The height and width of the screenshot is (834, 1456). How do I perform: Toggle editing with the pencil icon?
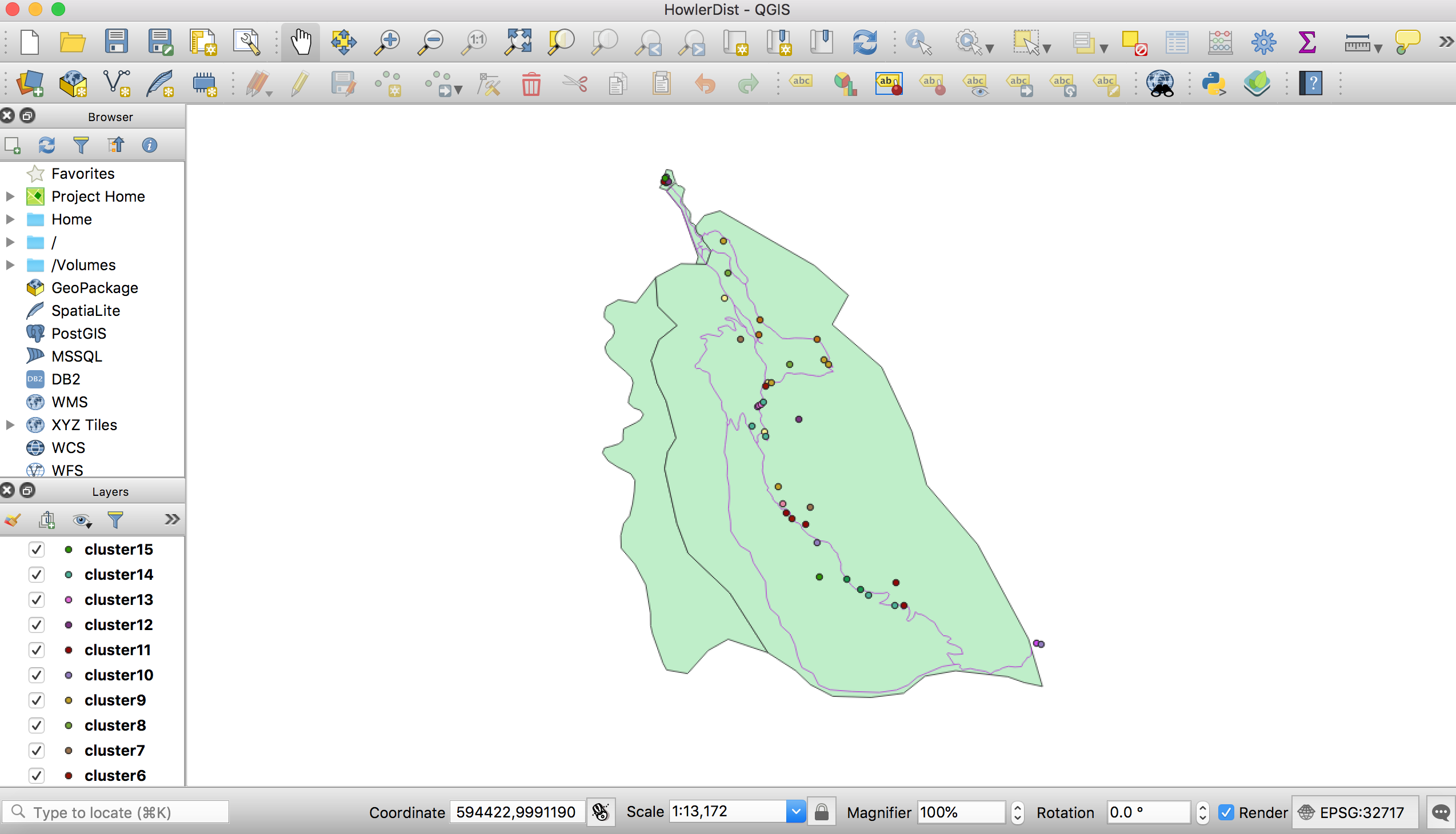tap(299, 83)
